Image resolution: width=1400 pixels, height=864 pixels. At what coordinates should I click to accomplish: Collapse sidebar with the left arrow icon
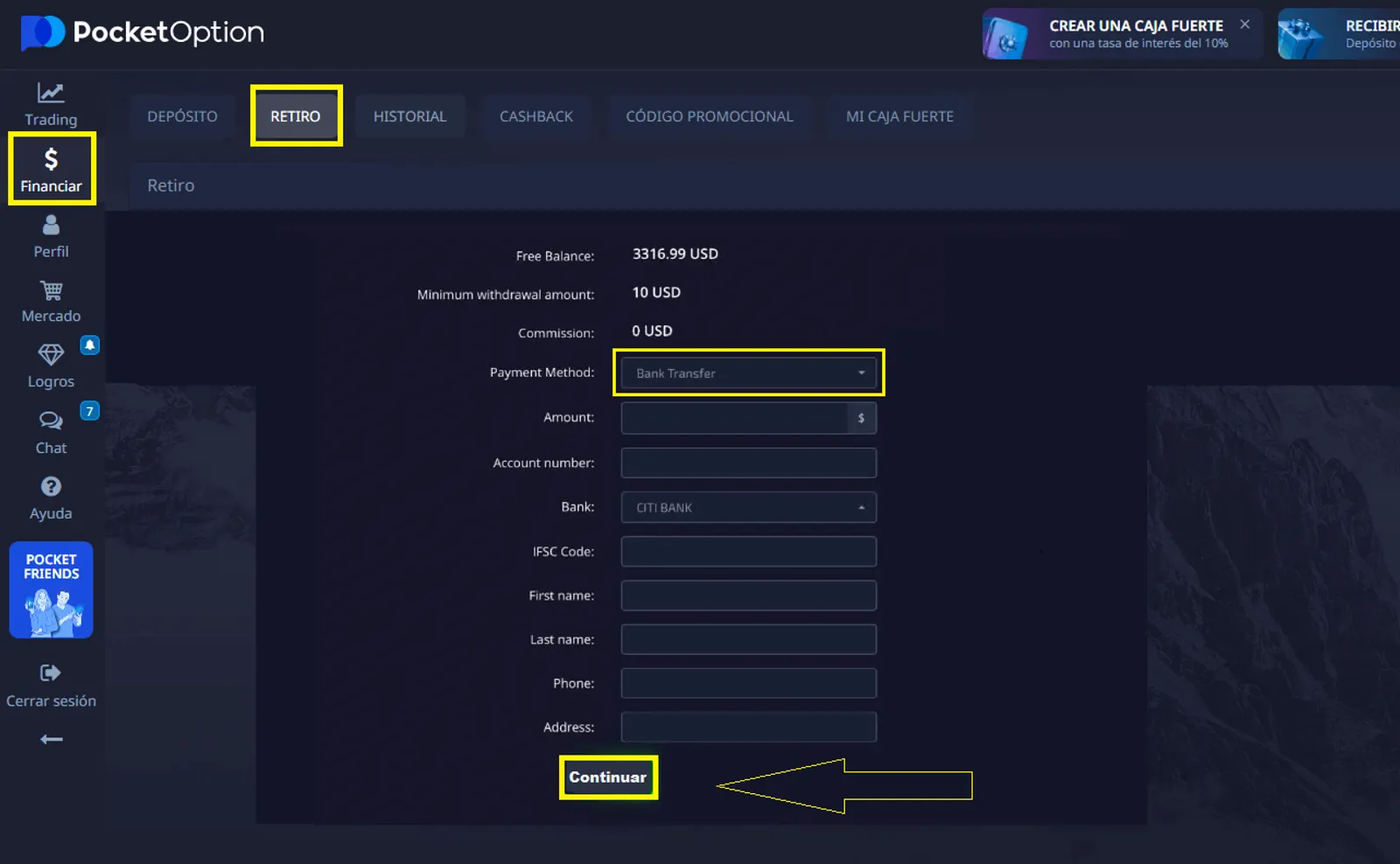coord(51,740)
